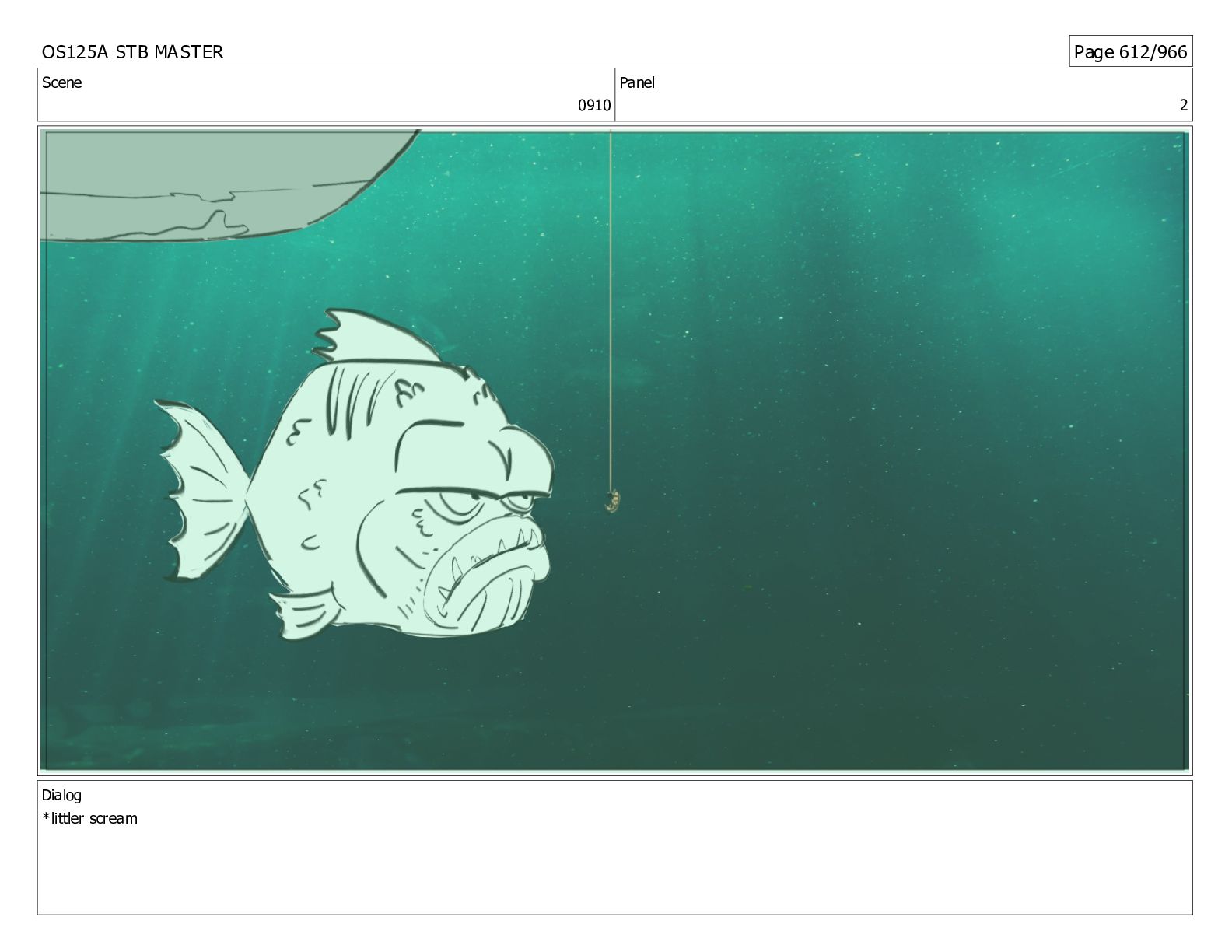Viewport: 1232px width, 952px height.
Task: Click the baited hook on the fishing line
Action: 612,501
